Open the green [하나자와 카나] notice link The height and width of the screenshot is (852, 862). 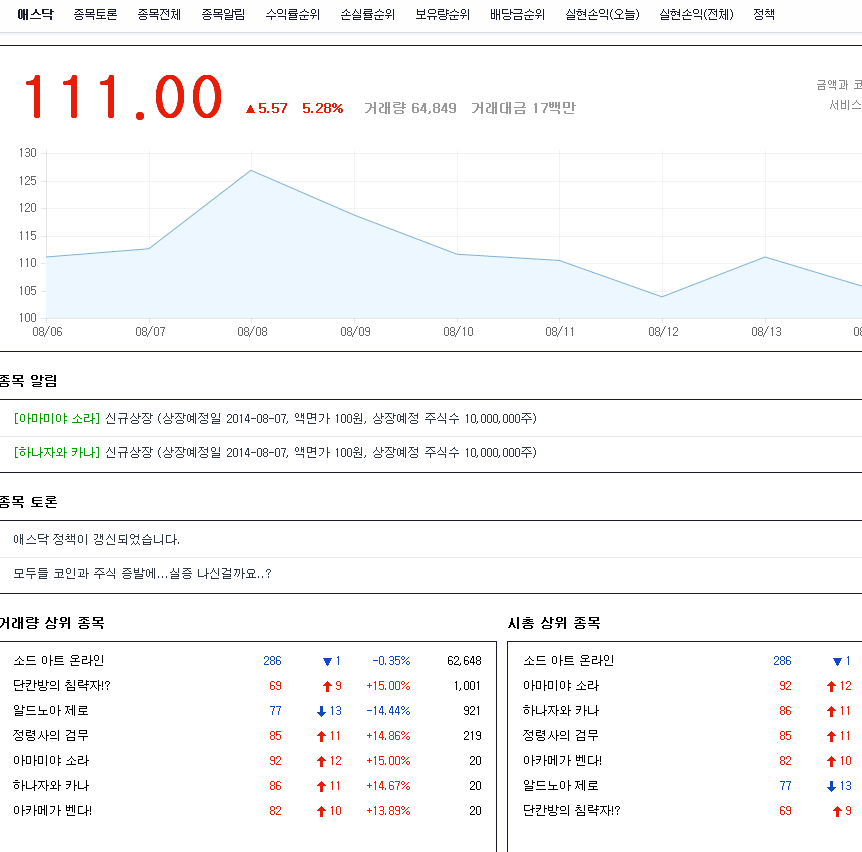pyautogui.click(x=57, y=453)
